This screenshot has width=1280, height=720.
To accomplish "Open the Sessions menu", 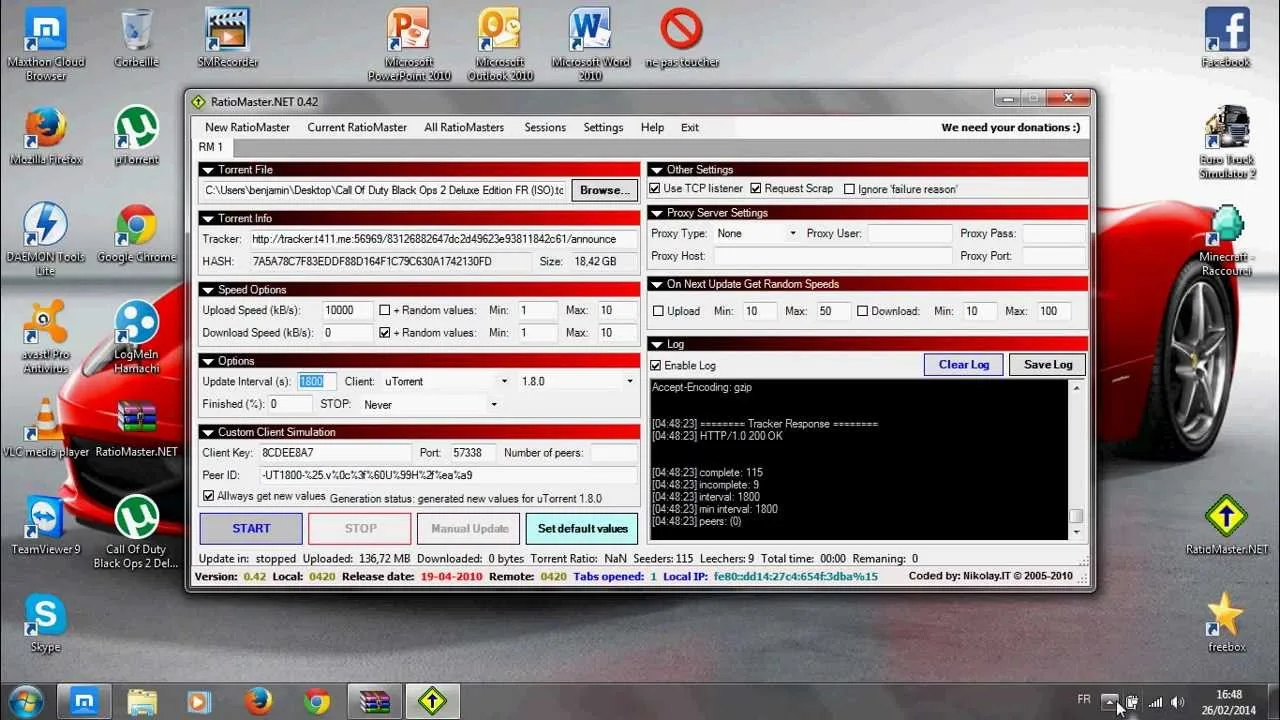I will [545, 127].
